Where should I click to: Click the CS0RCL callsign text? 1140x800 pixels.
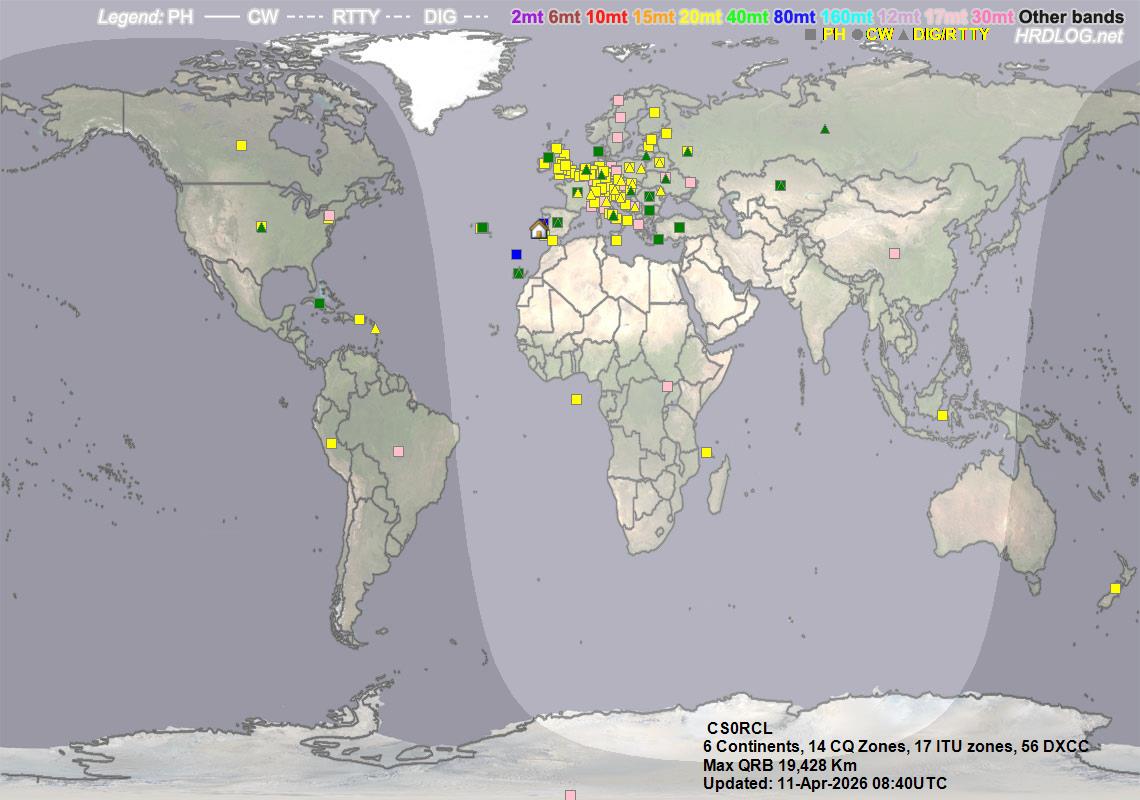pos(739,727)
